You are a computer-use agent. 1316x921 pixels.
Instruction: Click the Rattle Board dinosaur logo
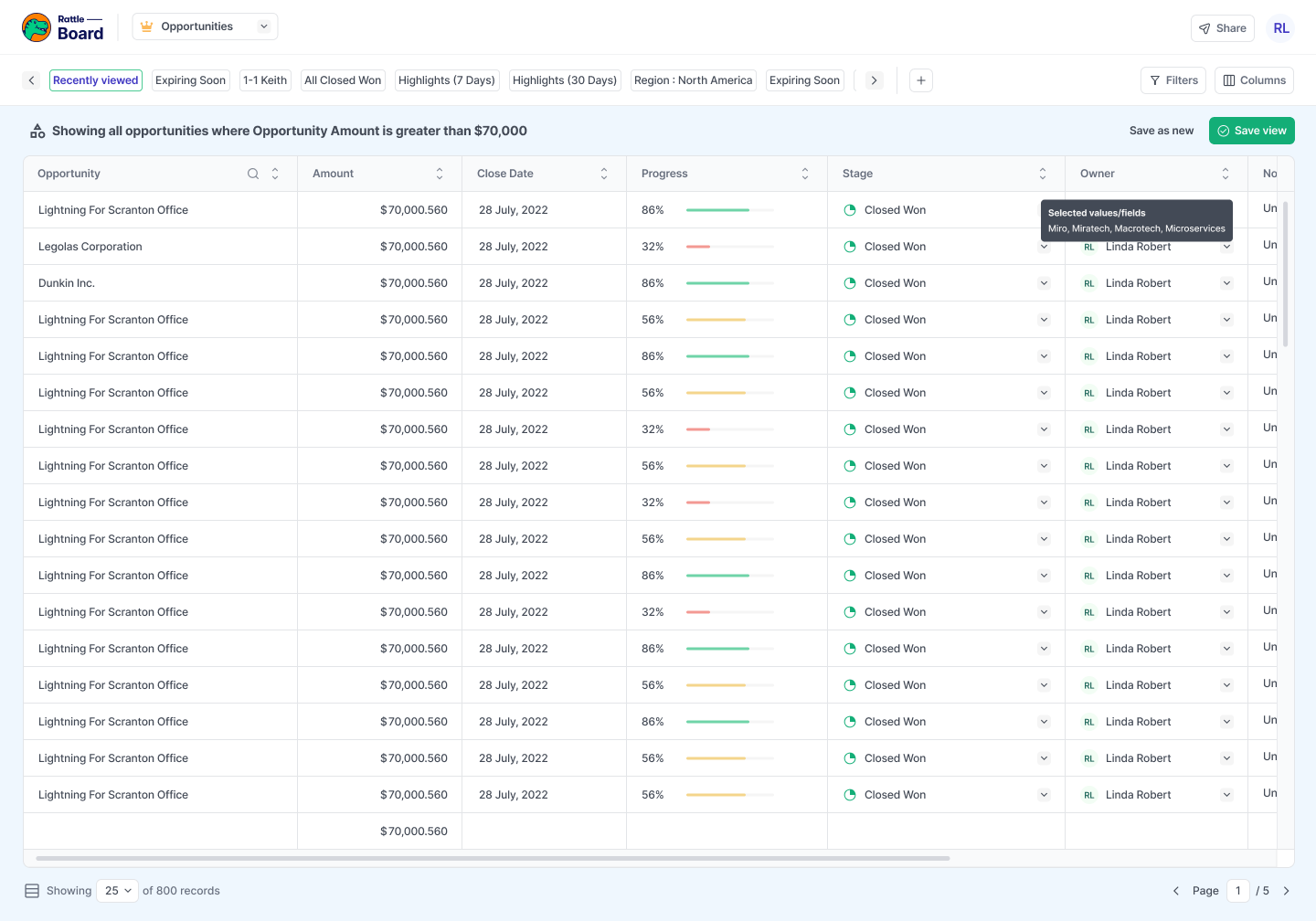[37, 27]
